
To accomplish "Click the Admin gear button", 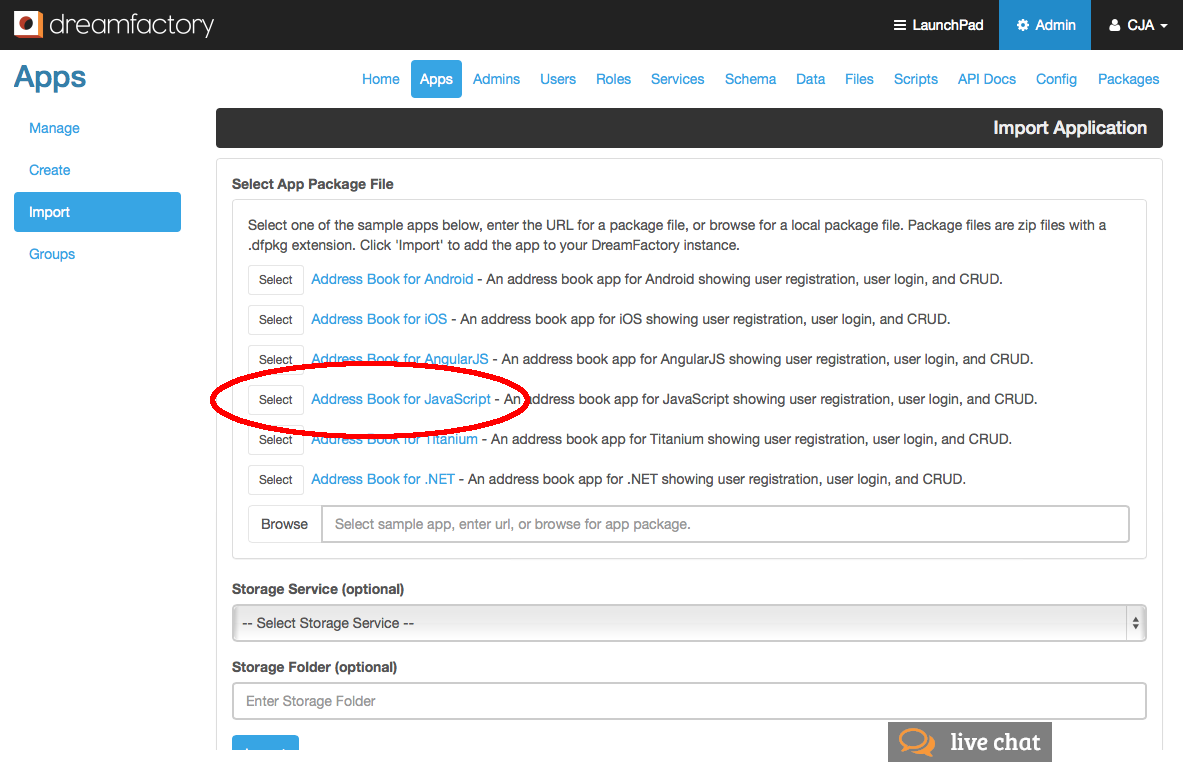I will tap(1044, 24).
